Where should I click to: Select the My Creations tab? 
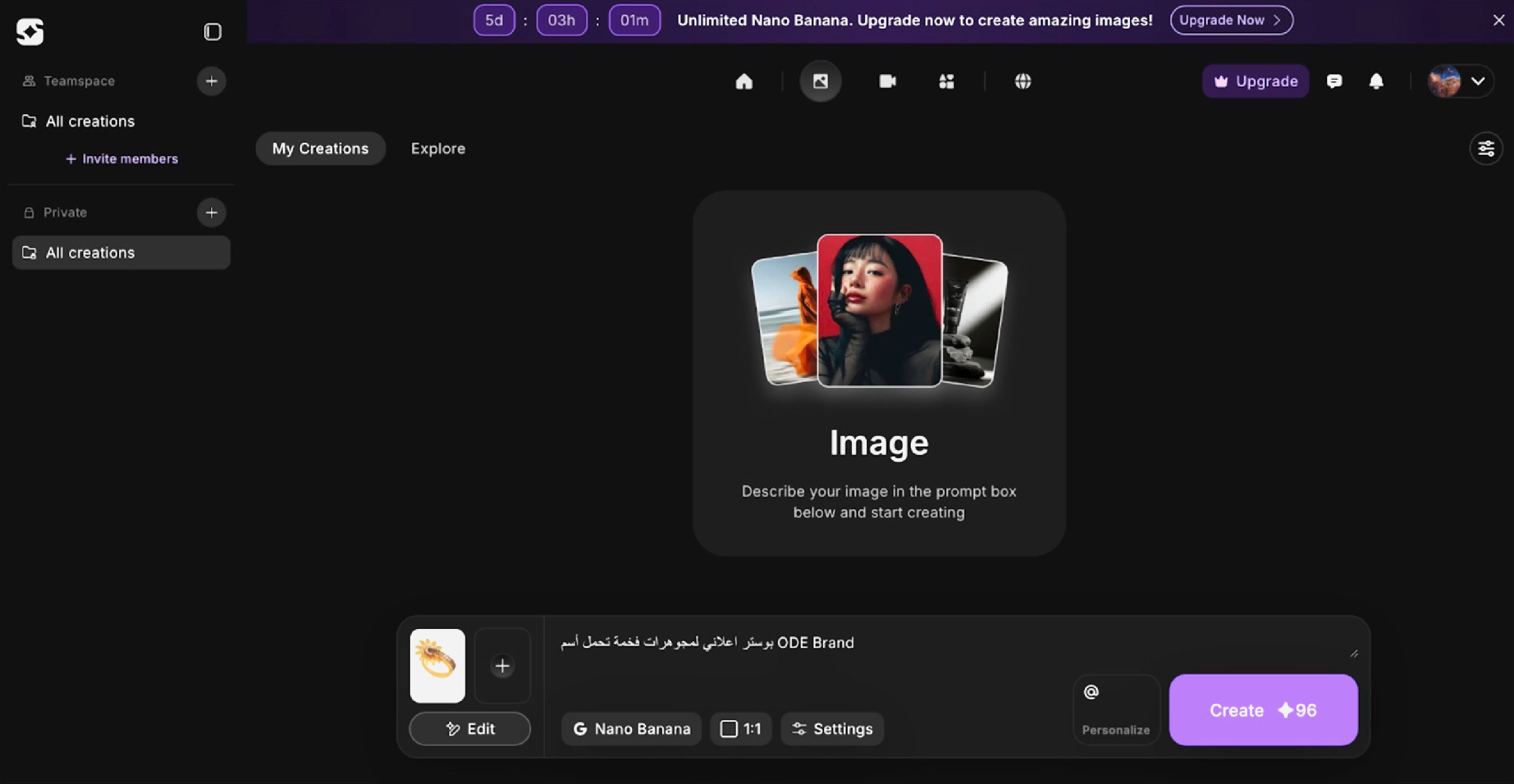coord(320,149)
